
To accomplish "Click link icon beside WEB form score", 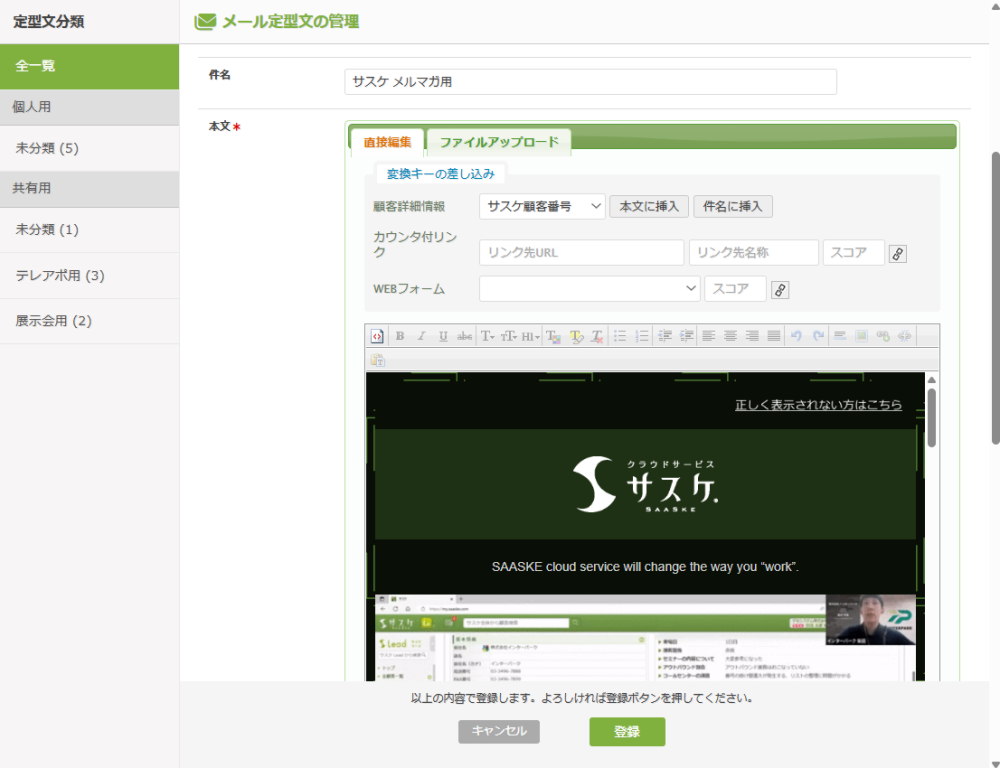I will pyautogui.click(x=780, y=290).
